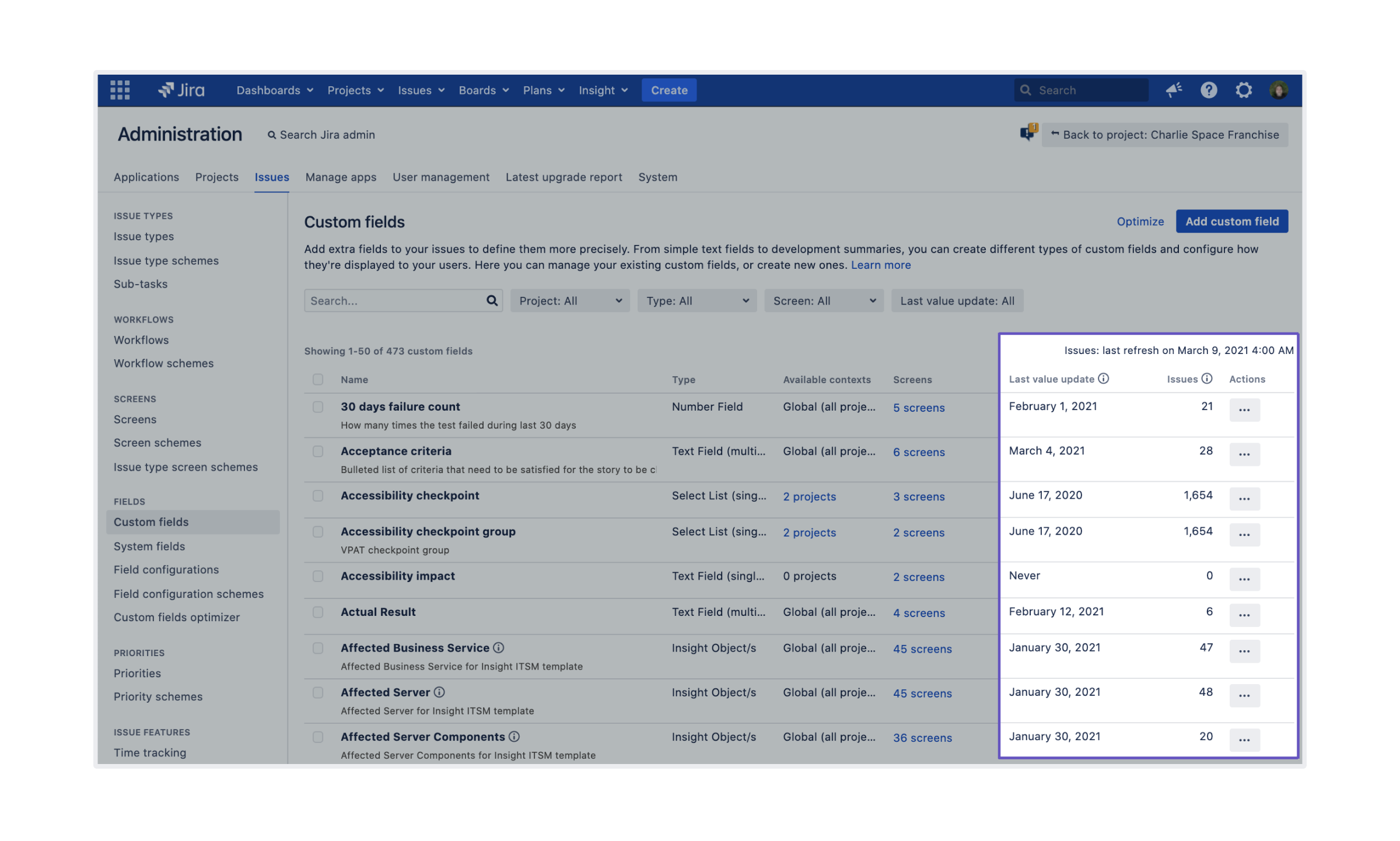This screenshot has height=841, width=1400.
Task: Expand the Projects dropdown in top nav
Action: [355, 90]
